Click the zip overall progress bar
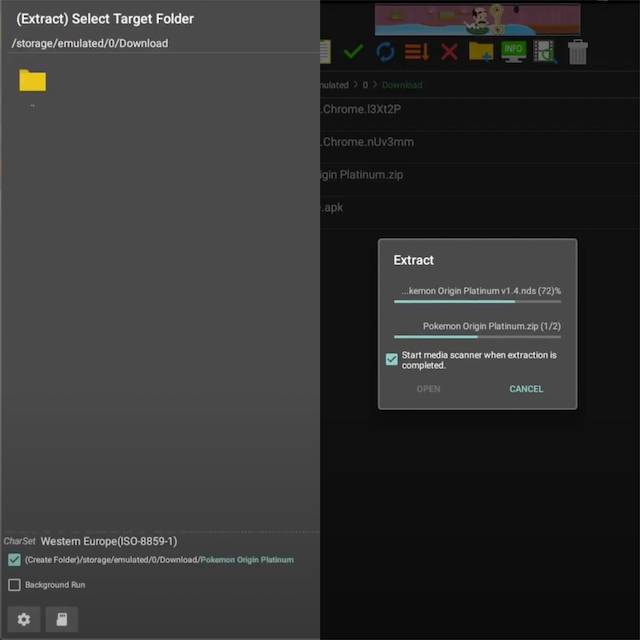Screen dimensions: 640x640 coord(477,337)
